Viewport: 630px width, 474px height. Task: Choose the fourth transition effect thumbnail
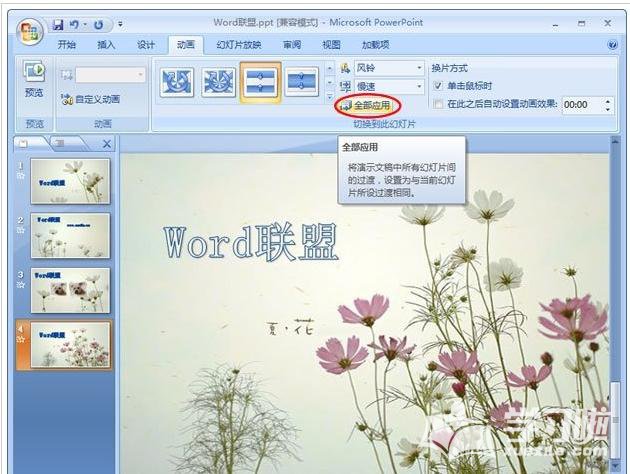[301, 81]
